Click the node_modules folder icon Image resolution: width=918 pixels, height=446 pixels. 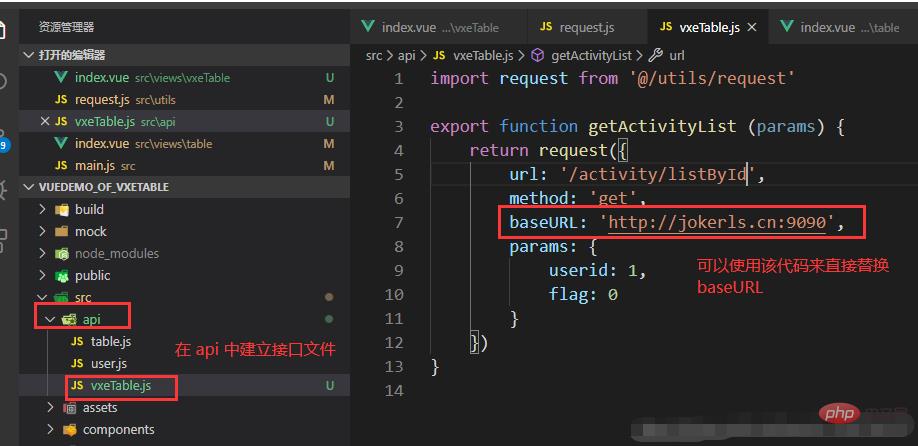point(63,254)
